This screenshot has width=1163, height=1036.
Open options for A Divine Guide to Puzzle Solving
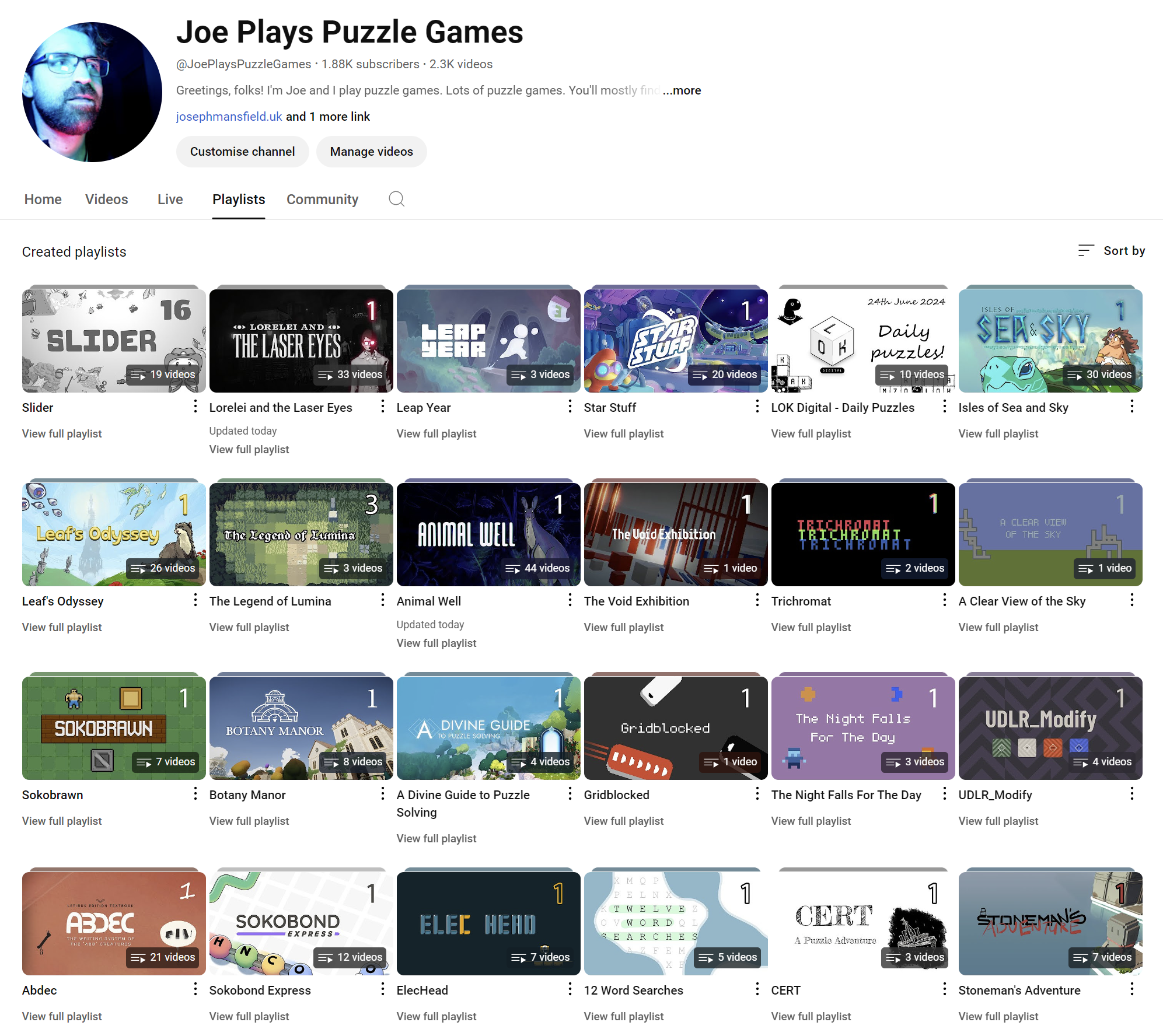pyautogui.click(x=570, y=794)
